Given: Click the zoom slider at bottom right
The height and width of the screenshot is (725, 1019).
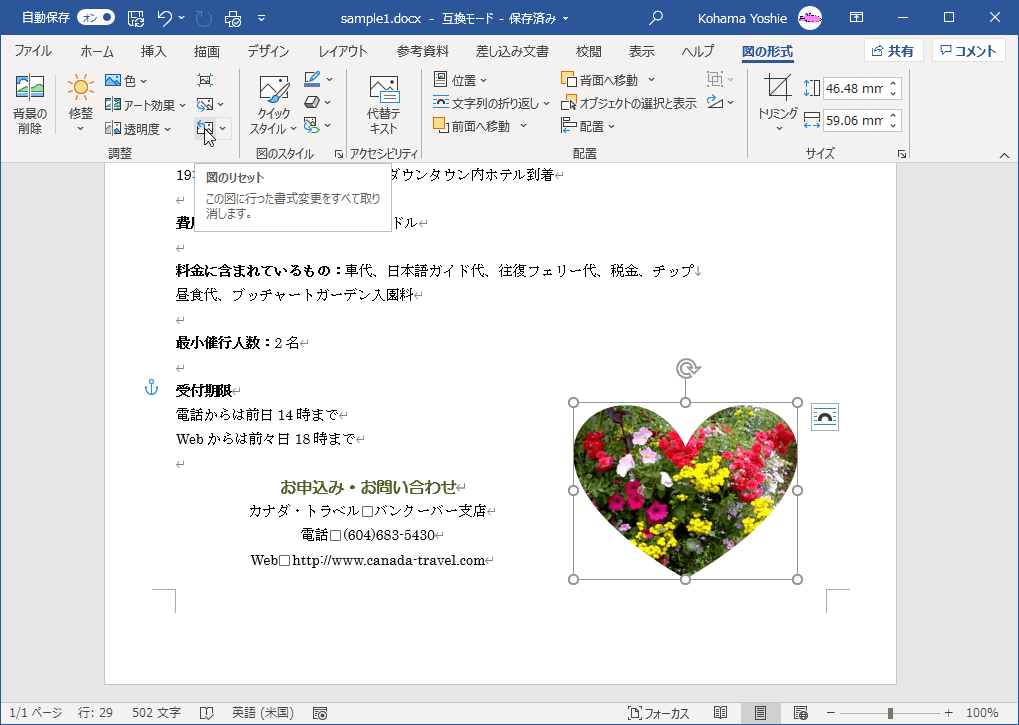Looking at the screenshot, I should point(890,714).
